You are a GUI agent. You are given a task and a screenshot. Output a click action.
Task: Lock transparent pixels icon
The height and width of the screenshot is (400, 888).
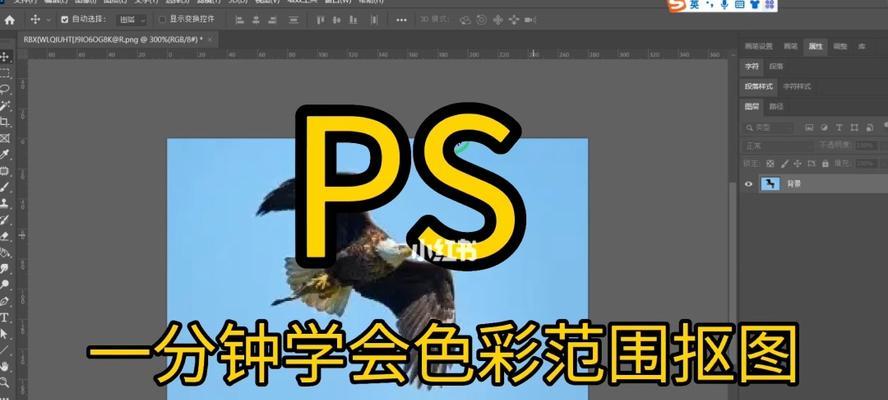pos(770,164)
